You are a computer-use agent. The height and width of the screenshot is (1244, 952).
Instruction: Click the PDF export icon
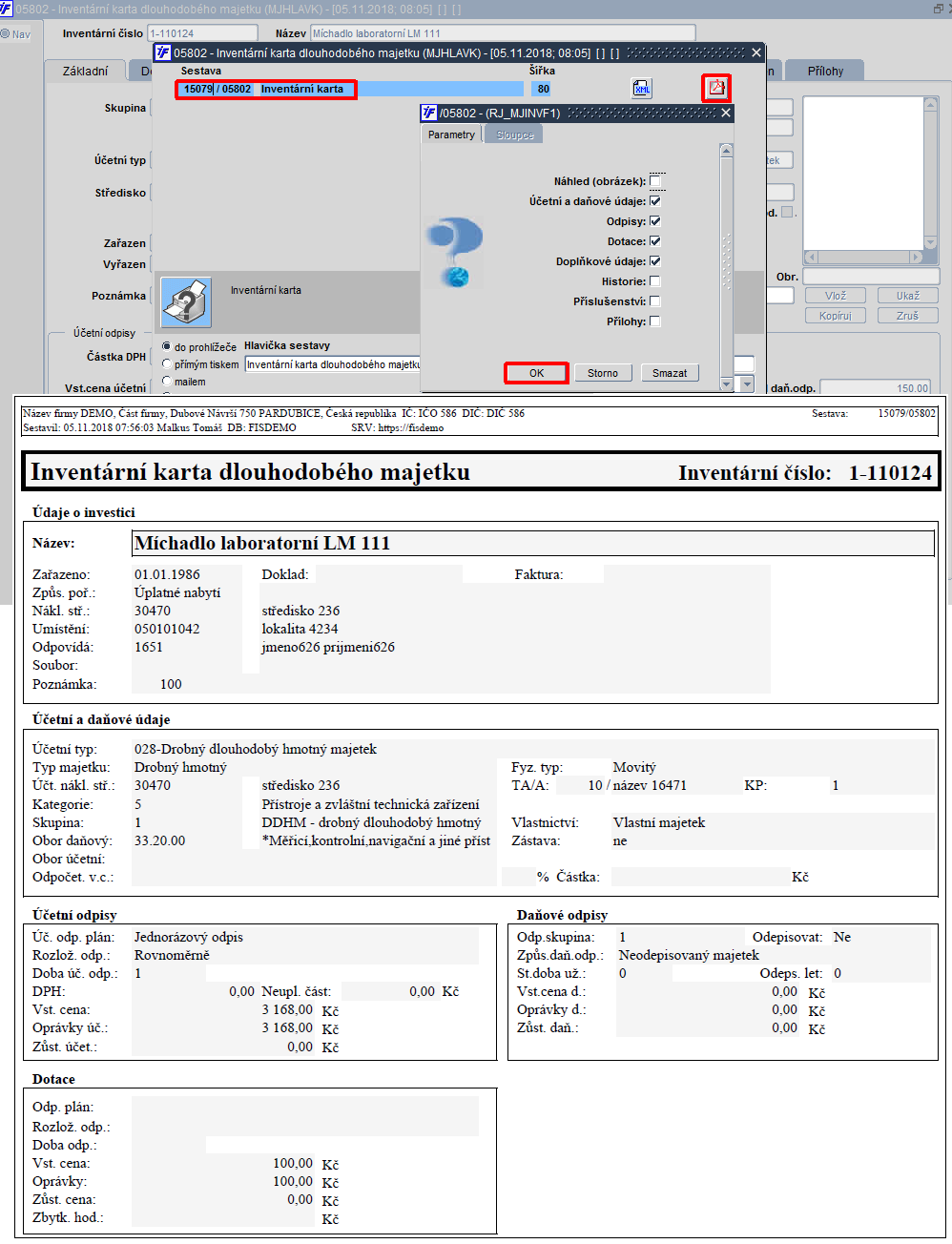(716, 88)
